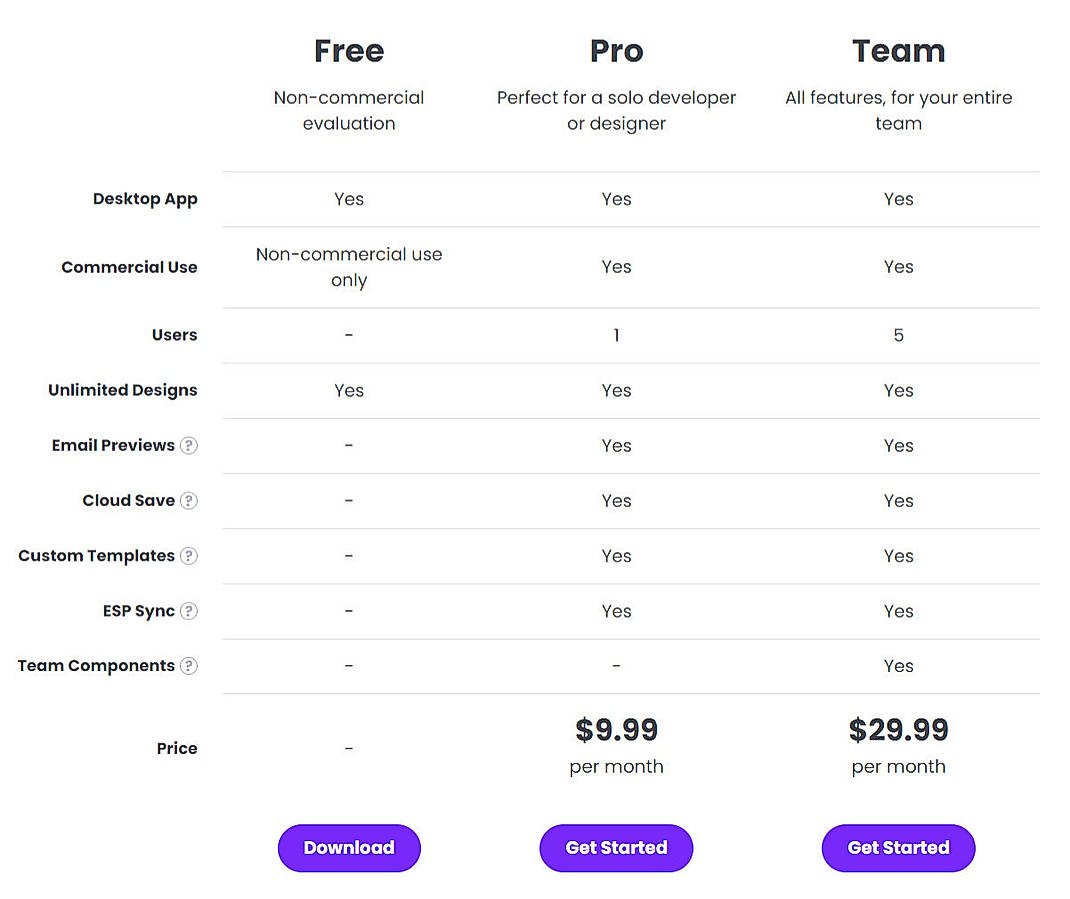
Task: Click the $9.99 Pro price text
Action: pyautogui.click(x=616, y=730)
